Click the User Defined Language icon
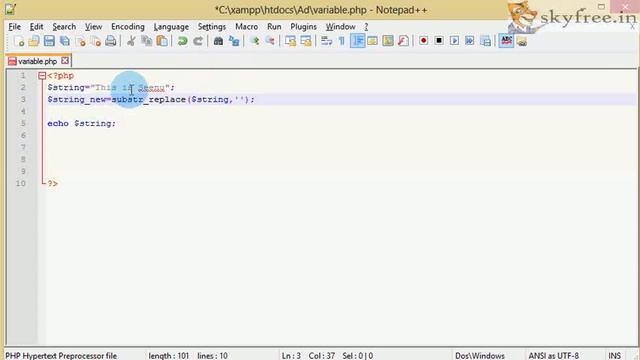The image size is (640, 360). 372,41
